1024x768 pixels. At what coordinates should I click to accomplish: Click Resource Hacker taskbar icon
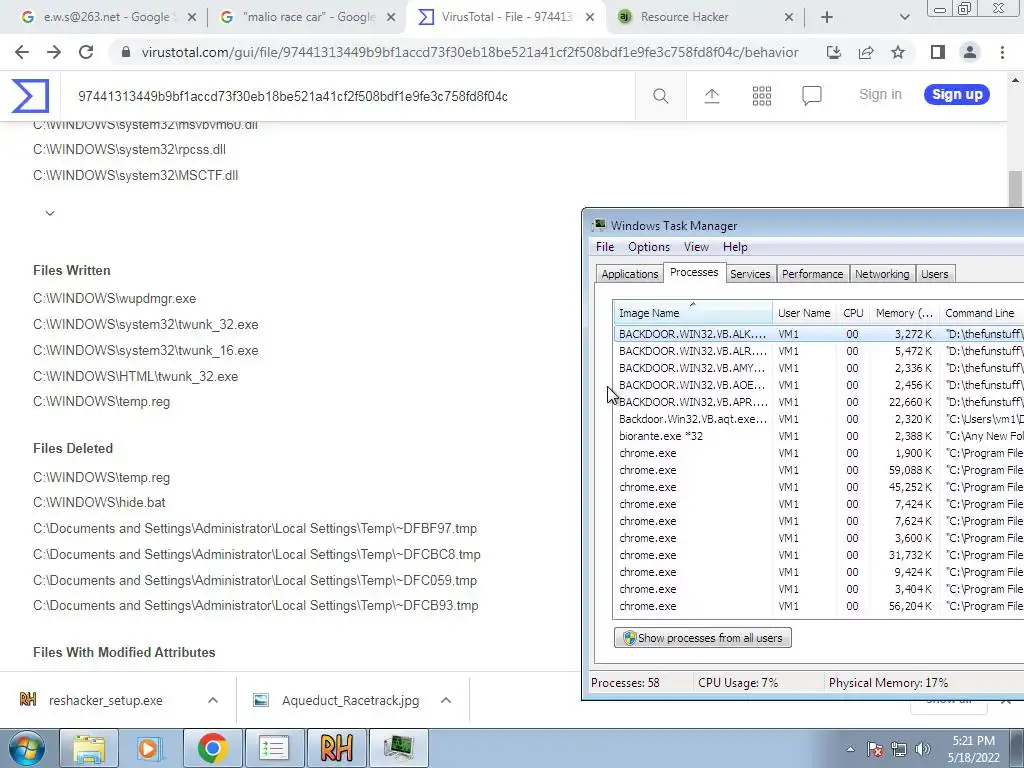click(336, 748)
